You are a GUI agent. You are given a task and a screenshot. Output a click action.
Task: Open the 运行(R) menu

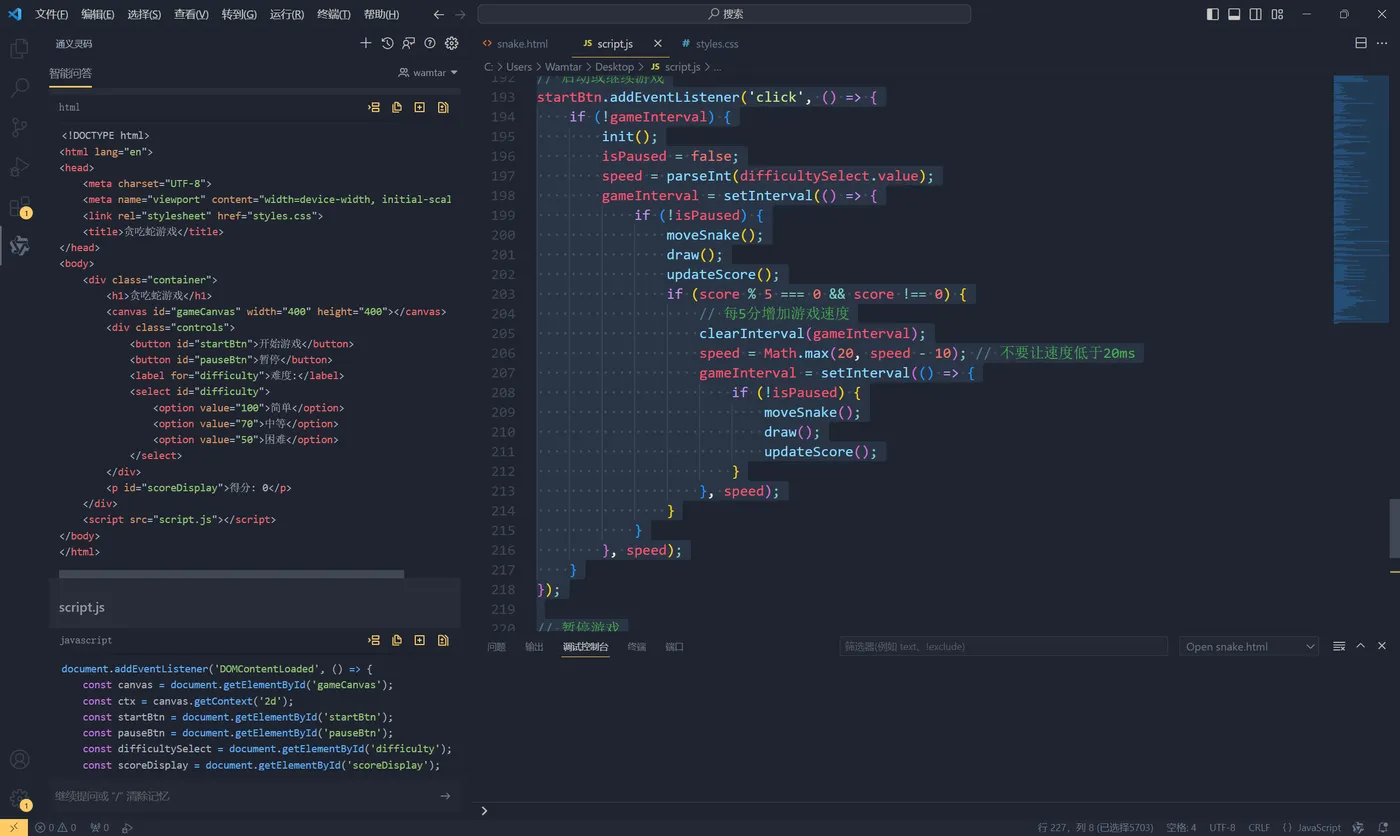[x=287, y=14]
